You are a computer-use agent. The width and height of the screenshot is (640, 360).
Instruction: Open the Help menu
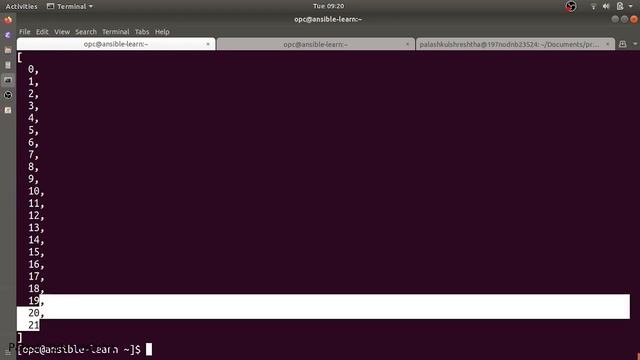click(162, 31)
